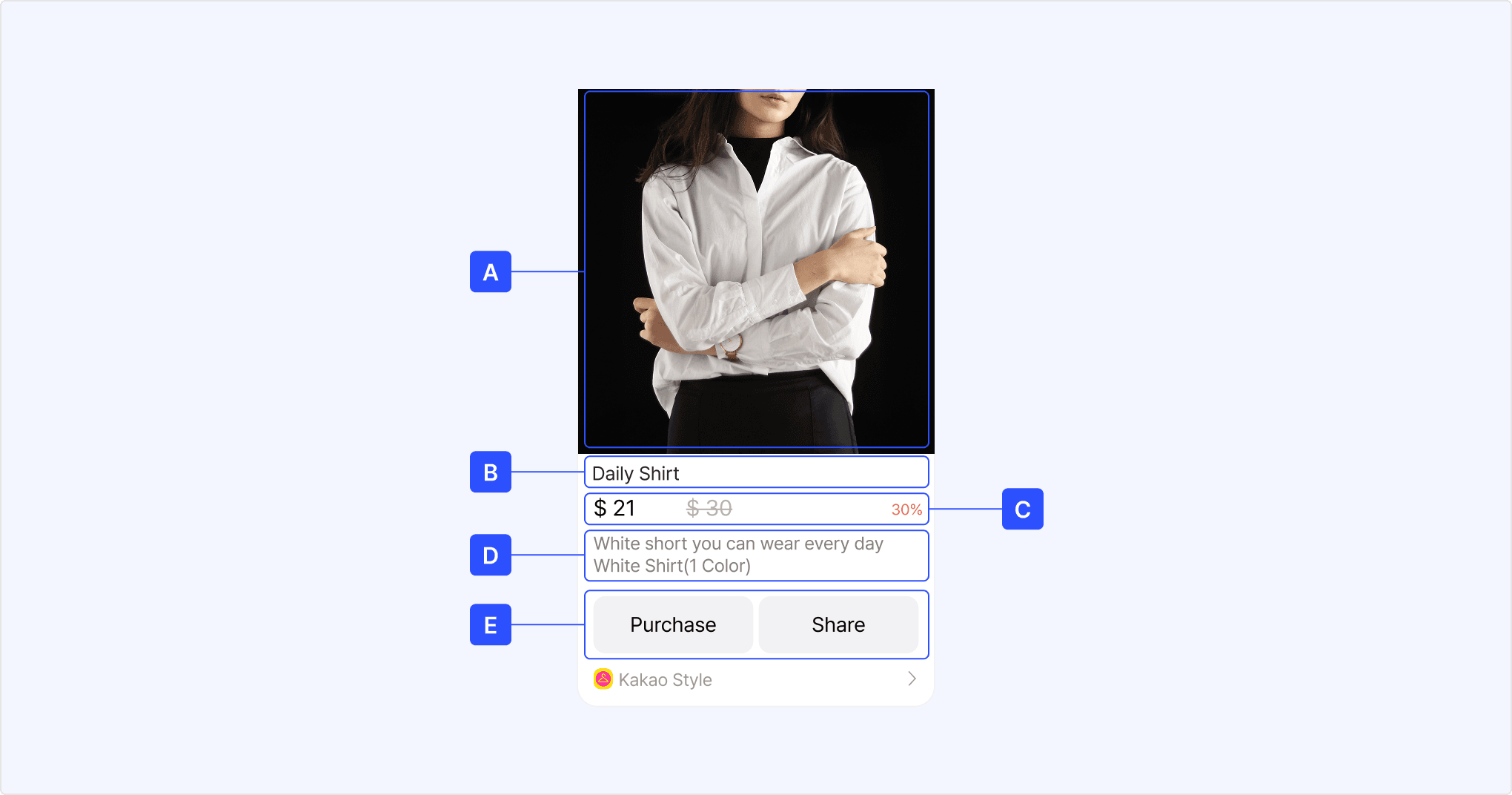This screenshot has height=795, width=1512.
Task: Click the blue E annotation label
Action: (x=491, y=624)
